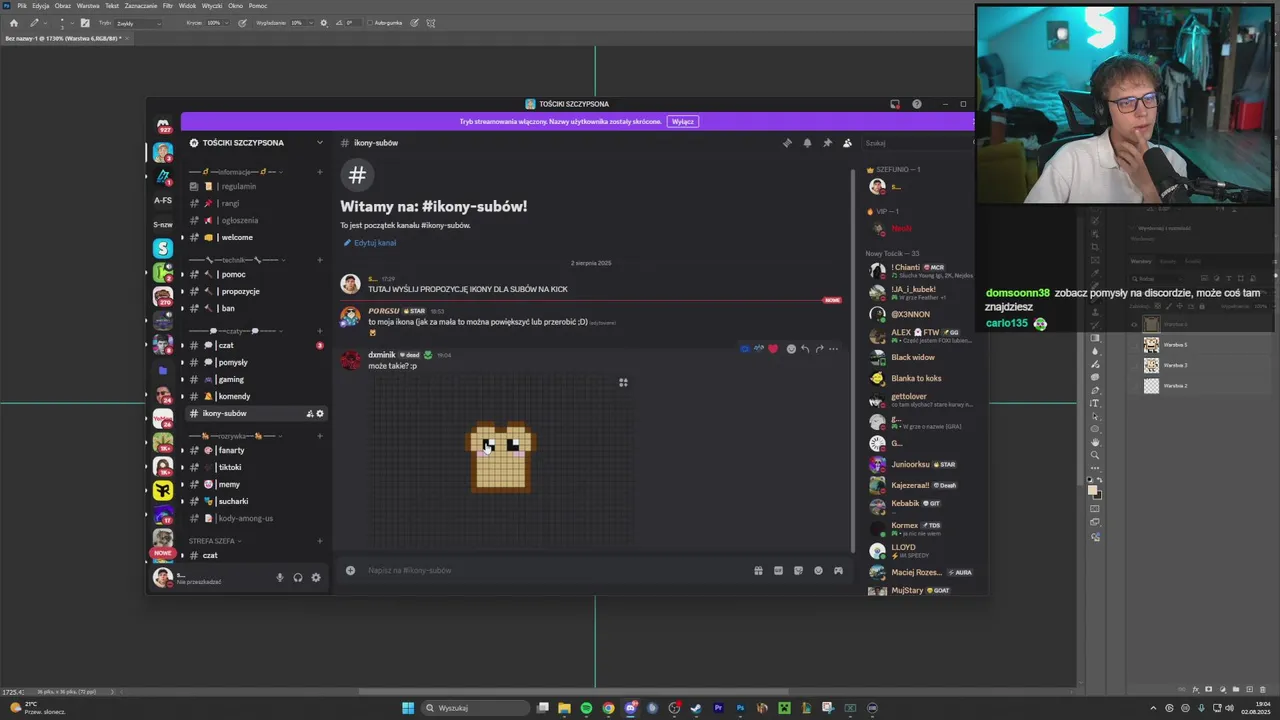Viewport: 1280px width, 720px height.
Task: Click the Photoshop Home icon in options bar
Action: [x=13, y=22]
